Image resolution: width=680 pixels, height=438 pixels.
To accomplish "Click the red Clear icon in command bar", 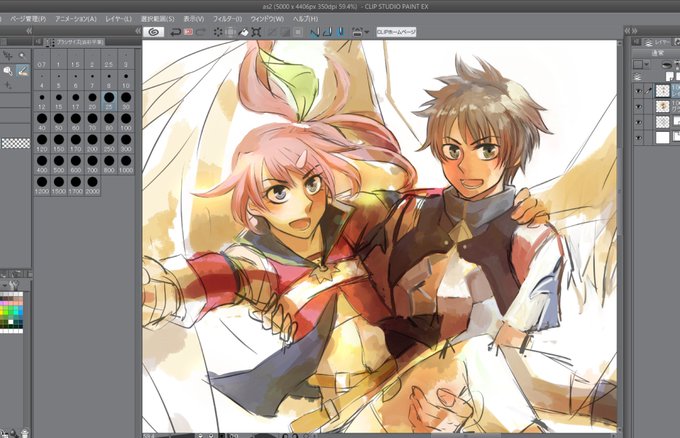I will coord(189,32).
